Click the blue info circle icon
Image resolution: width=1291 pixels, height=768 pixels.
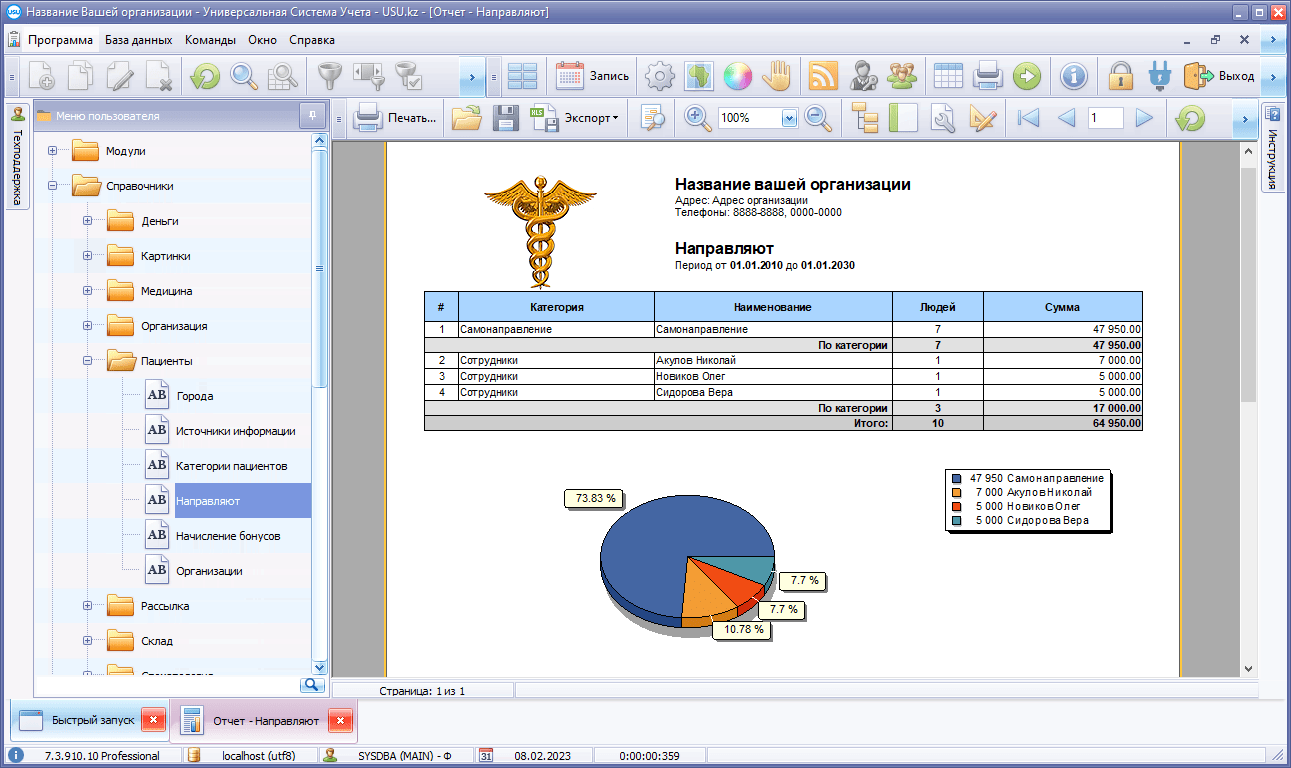[1074, 76]
